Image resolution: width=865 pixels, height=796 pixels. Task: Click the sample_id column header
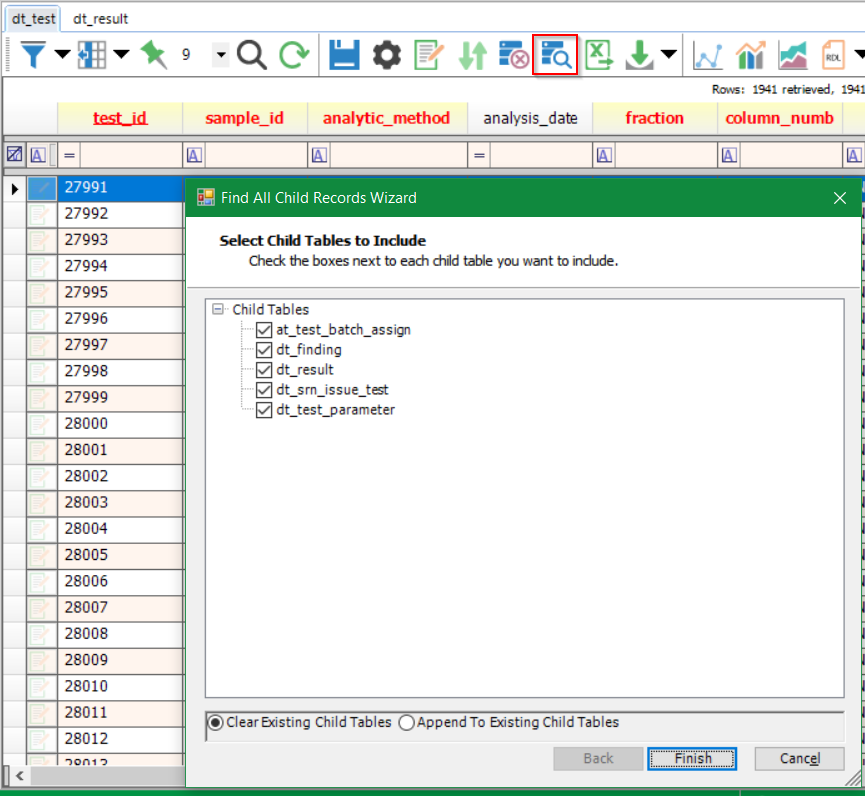(x=244, y=118)
